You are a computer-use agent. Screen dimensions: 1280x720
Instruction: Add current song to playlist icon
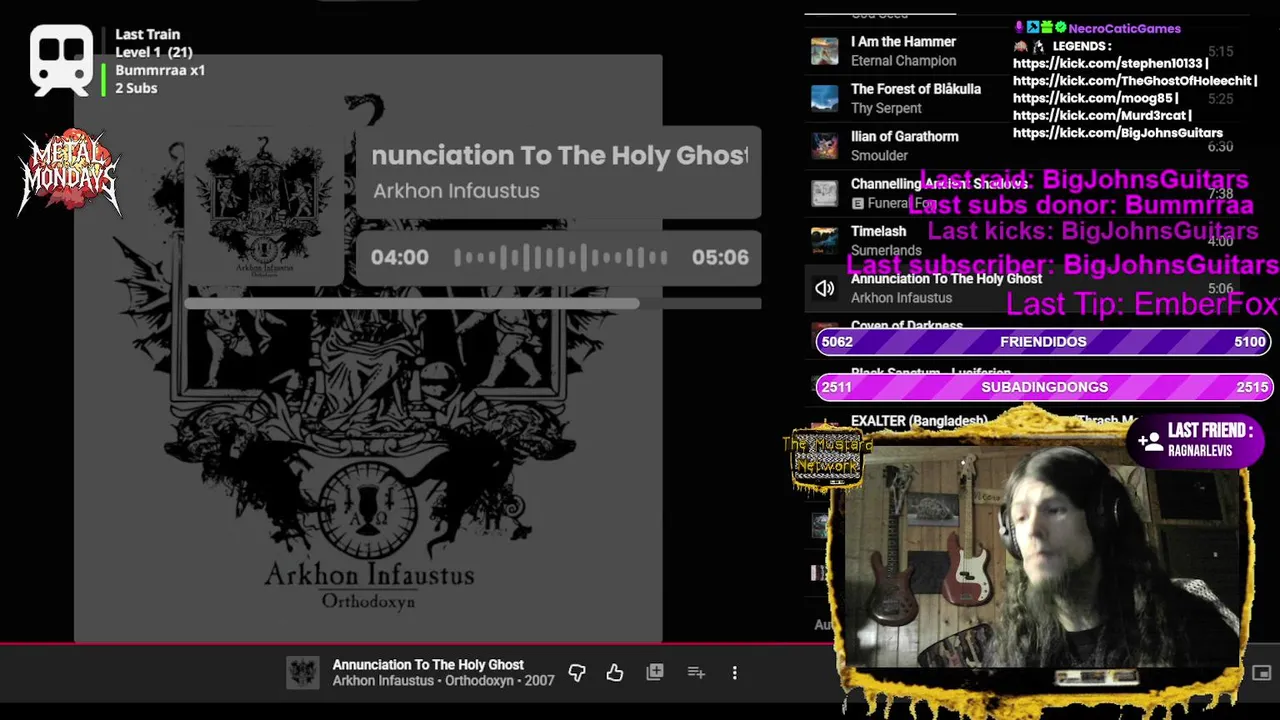(696, 673)
